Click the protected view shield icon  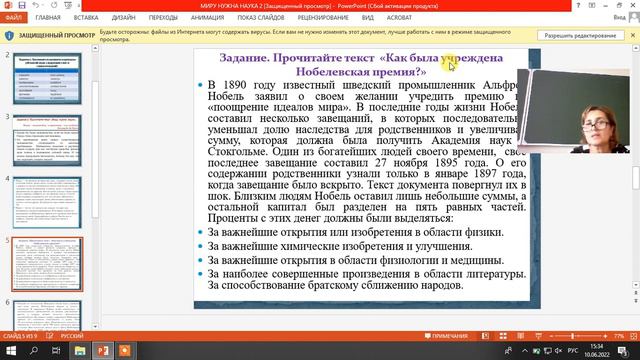point(9,36)
